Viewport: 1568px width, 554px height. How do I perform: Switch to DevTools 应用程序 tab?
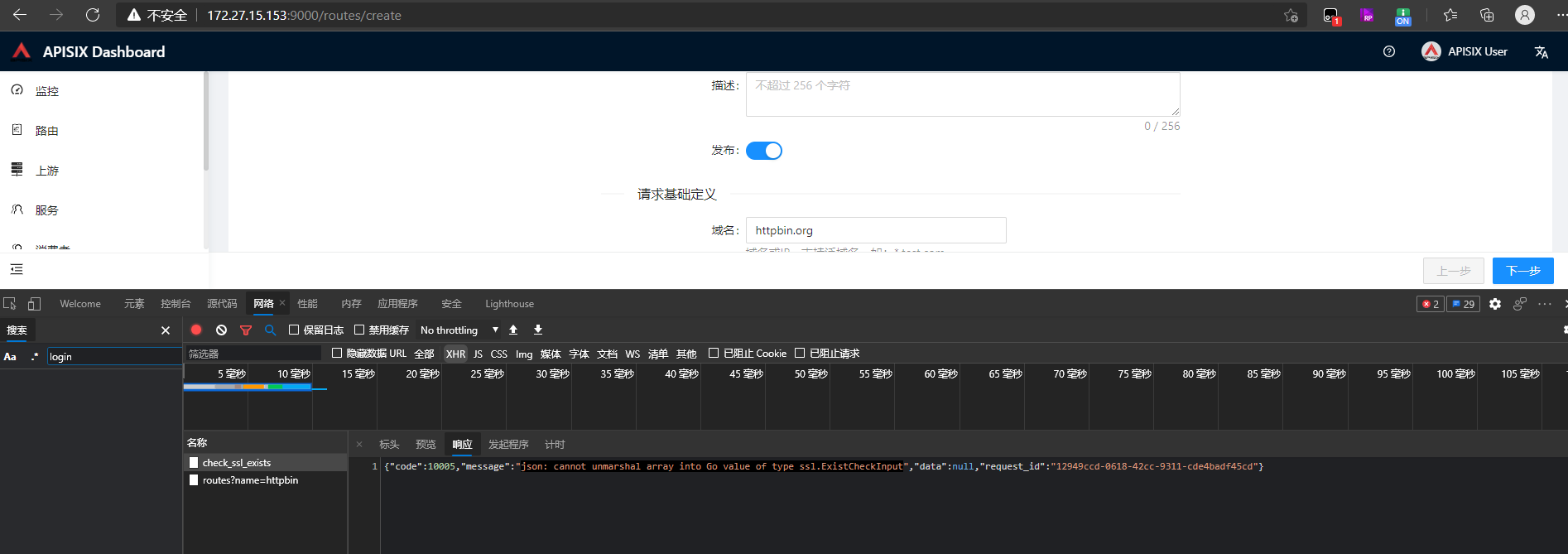tap(397, 304)
